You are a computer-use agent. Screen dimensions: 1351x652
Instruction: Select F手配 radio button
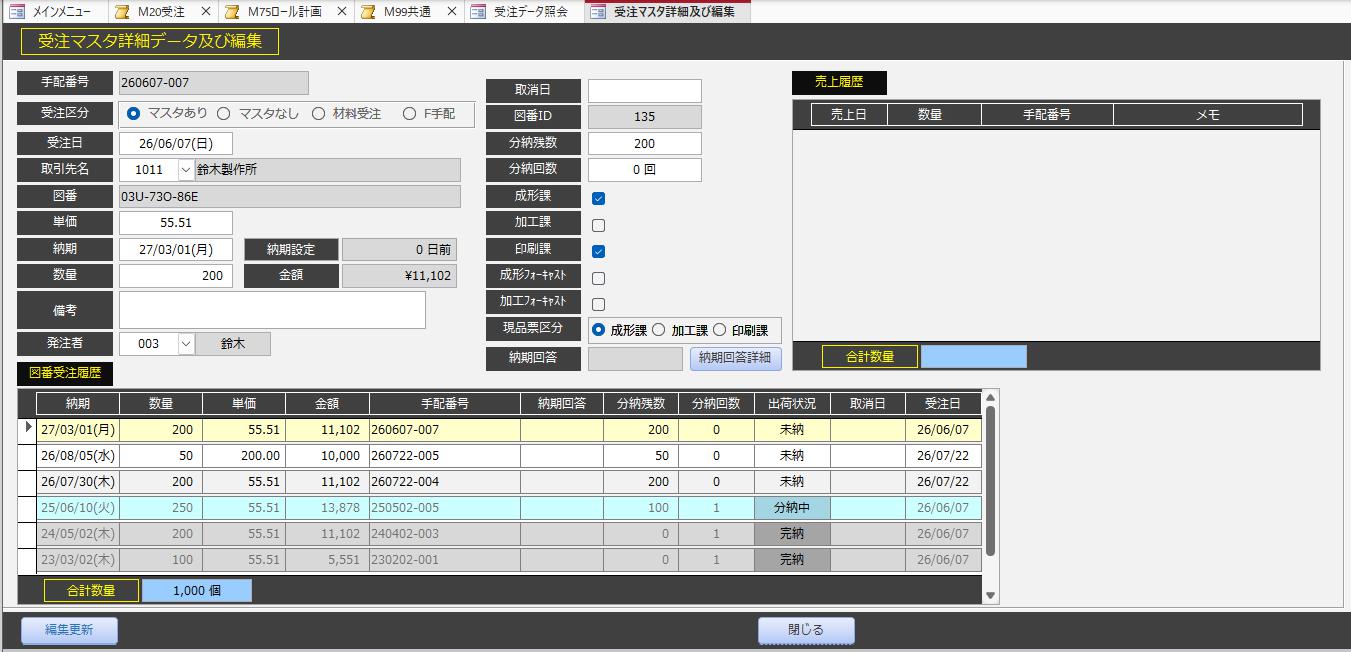pos(409,114)
